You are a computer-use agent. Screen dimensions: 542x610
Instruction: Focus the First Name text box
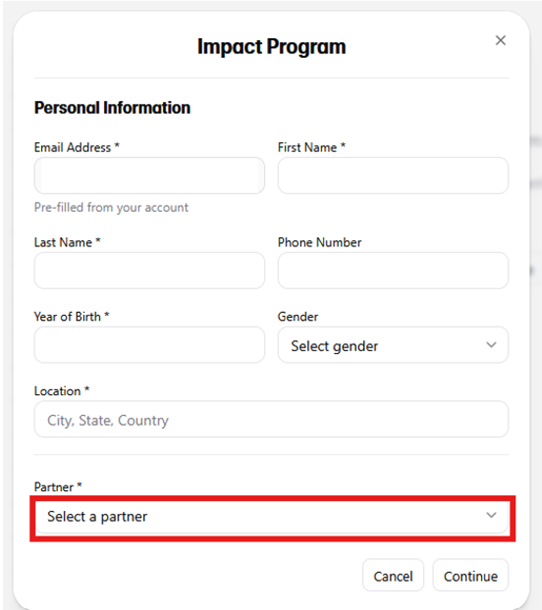point(393,175)
